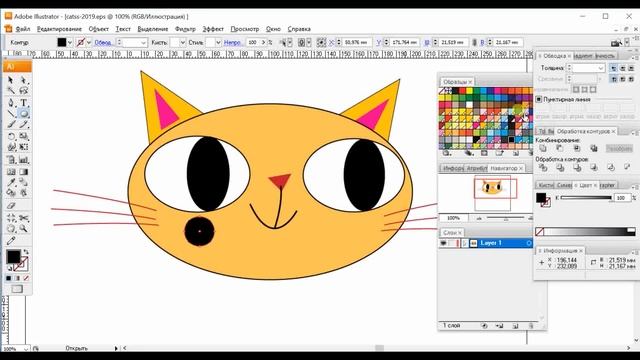Switch to the Кисти tab
The width and height of the screenshot is (640, 360).
[x=545, y=185]
